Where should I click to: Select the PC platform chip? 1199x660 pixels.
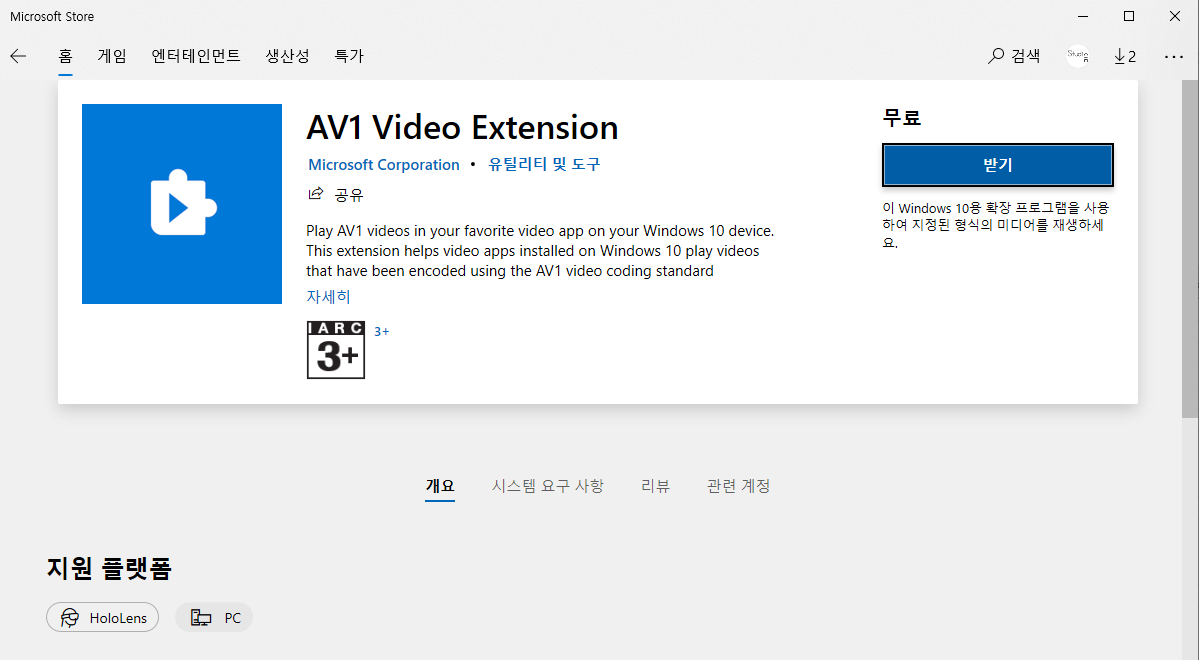(x=214, y=617)
